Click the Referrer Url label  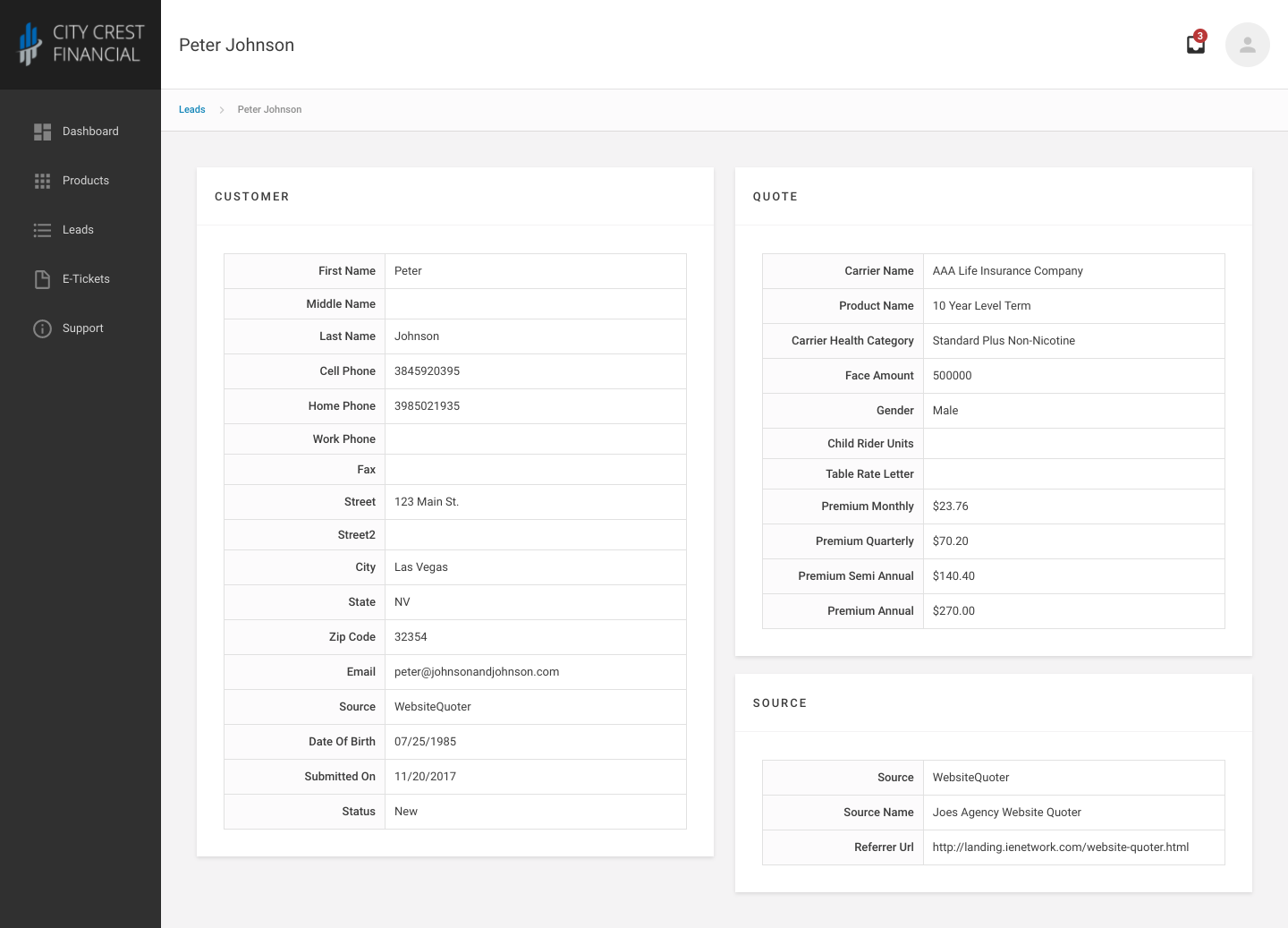pyautogui.click(x=884, y=847)
